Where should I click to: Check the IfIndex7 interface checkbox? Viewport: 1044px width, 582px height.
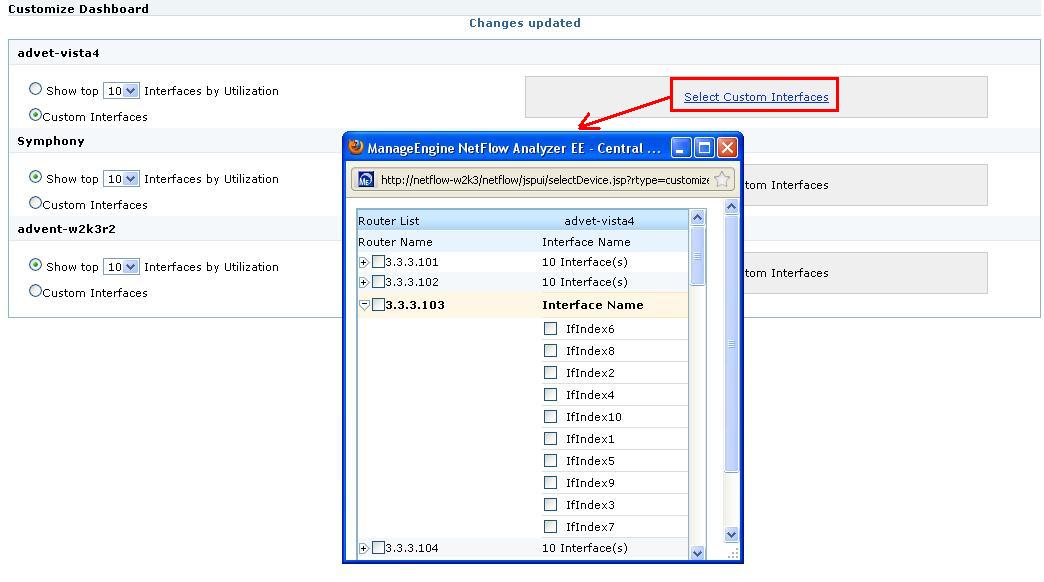pyautogui.click(x=551, y=526)
